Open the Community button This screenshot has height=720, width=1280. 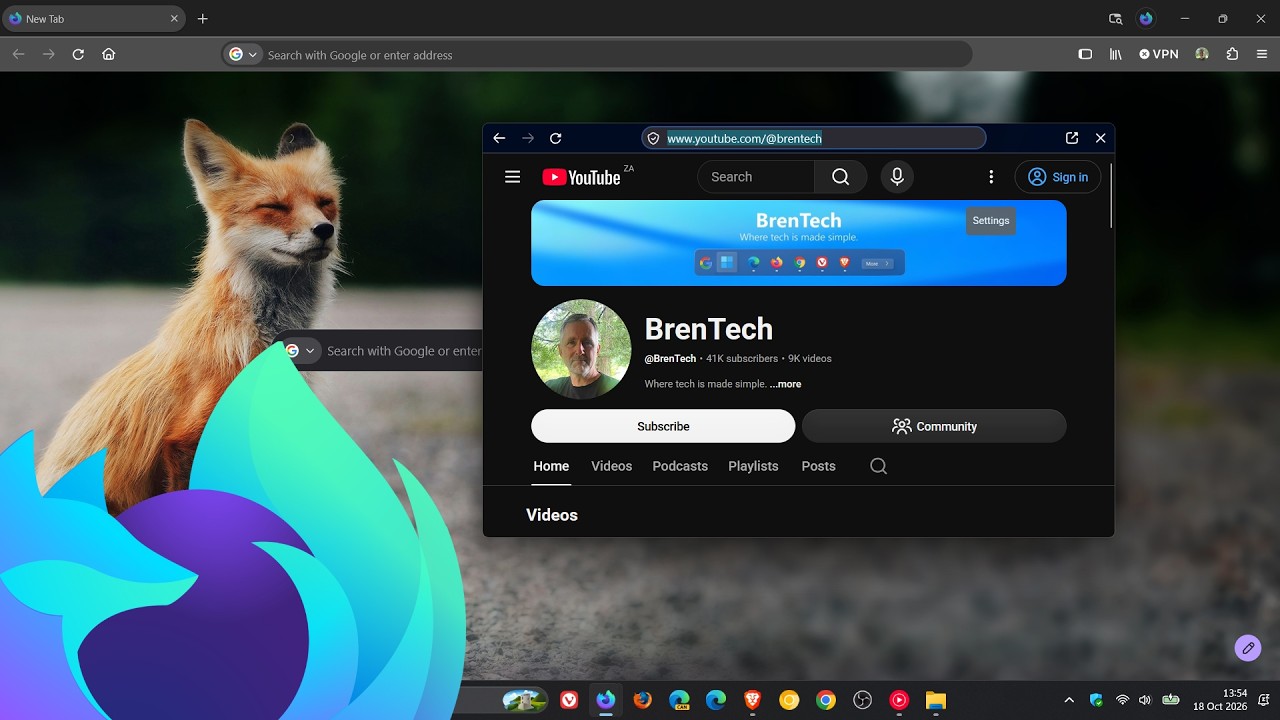click(x=934, y=426)
